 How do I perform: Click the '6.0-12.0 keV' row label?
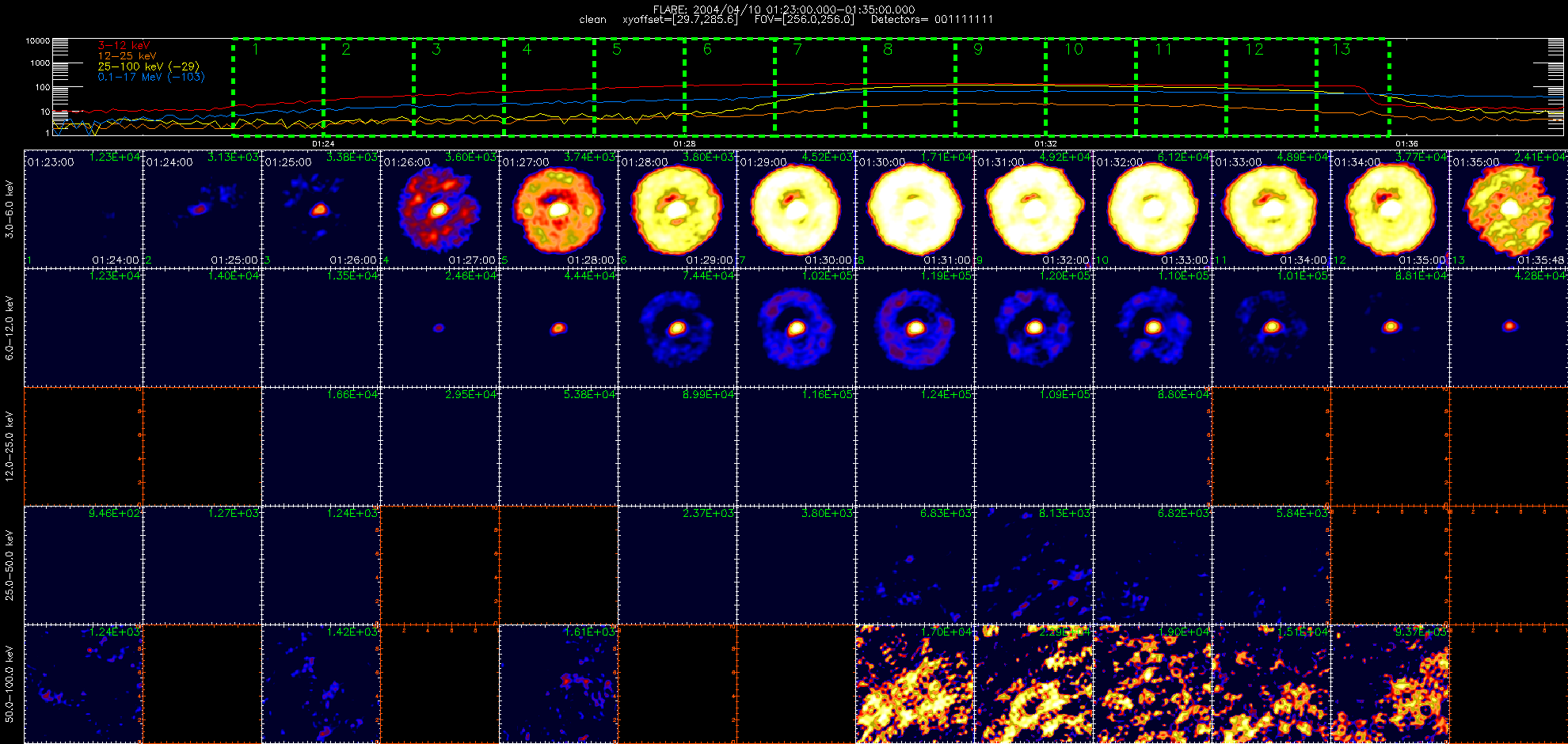(x=10, y=328)
